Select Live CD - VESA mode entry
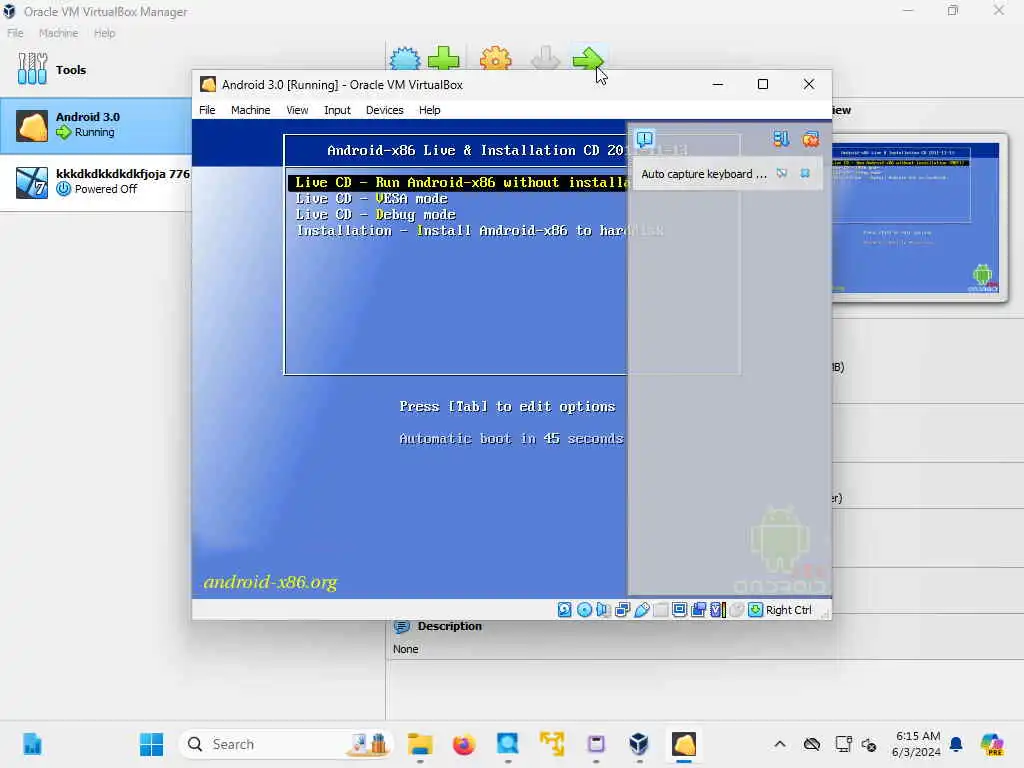Screen dimensions: 1024x768 click(x=372, y=199)
